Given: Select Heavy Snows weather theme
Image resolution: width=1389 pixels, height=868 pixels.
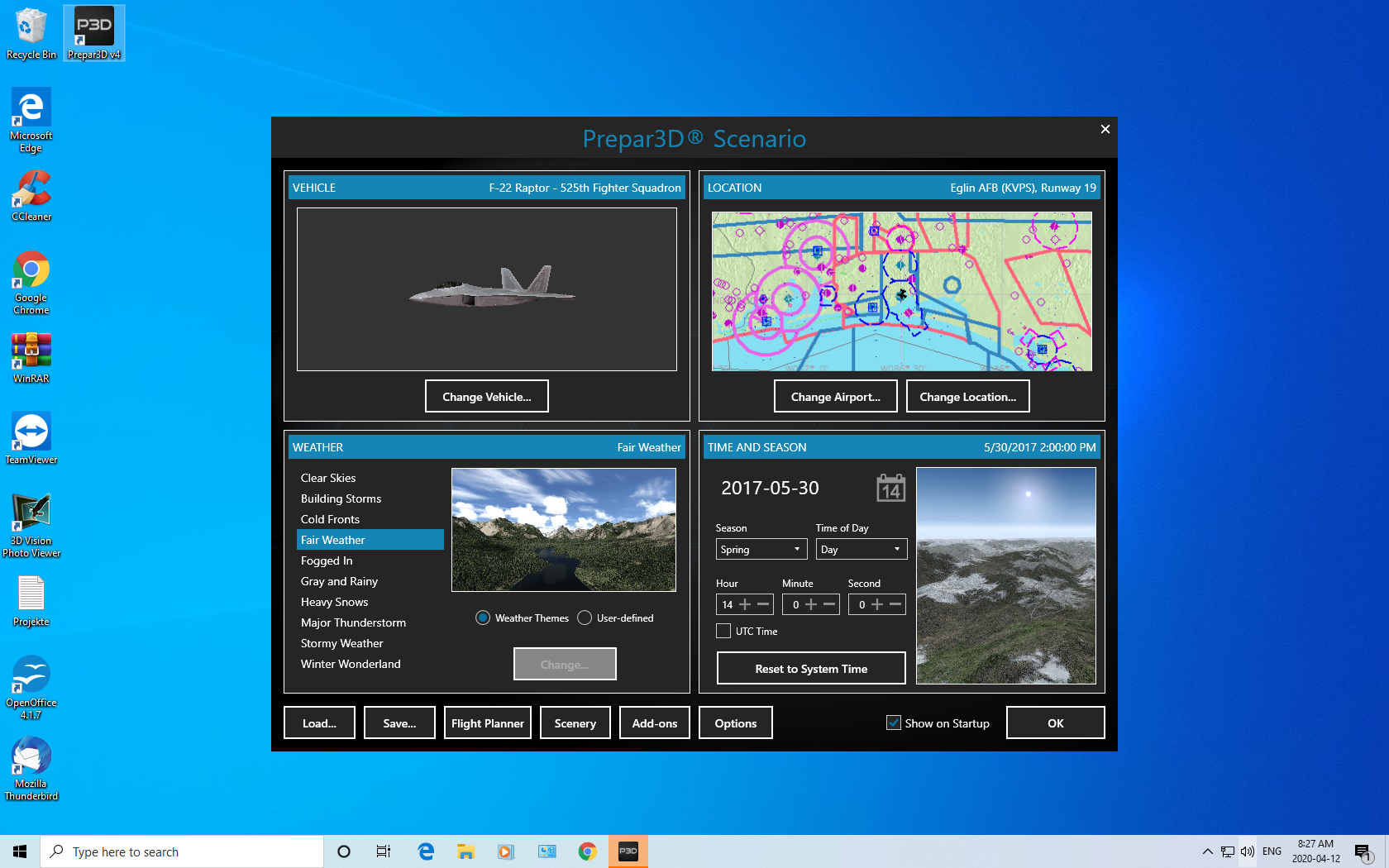Looking at the screenshot, I should point(370,602).
